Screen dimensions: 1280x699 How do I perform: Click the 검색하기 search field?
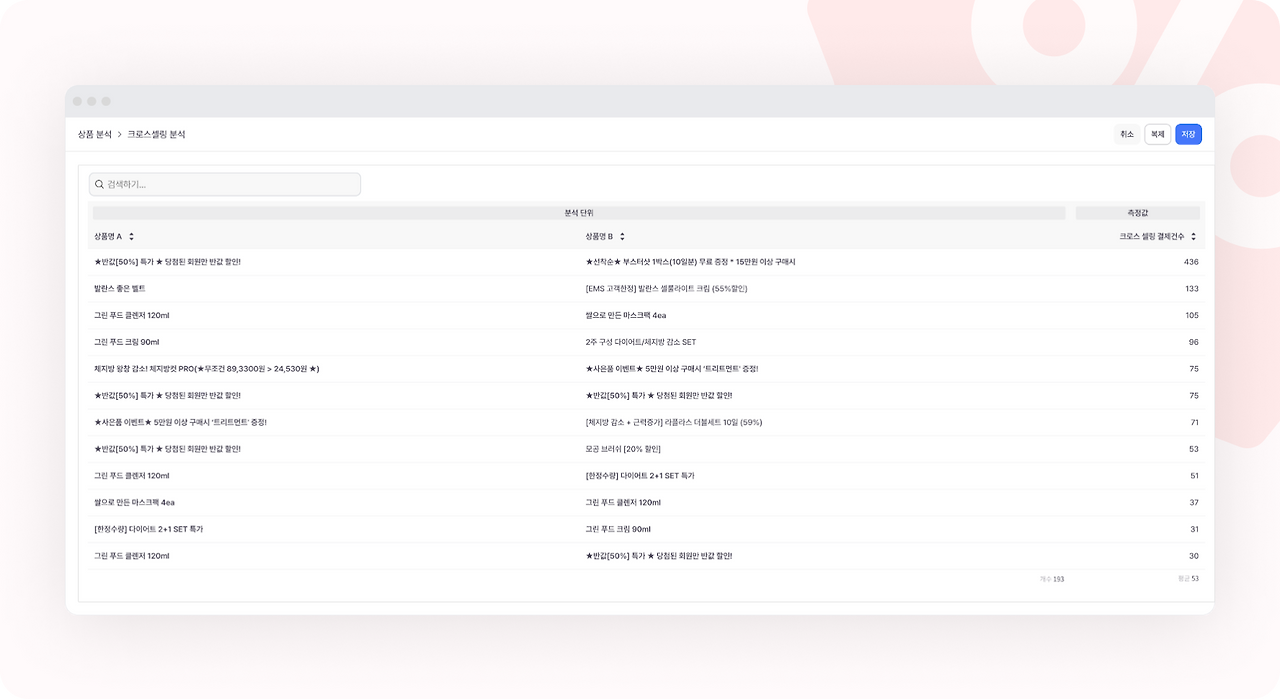tap(224, 184)
